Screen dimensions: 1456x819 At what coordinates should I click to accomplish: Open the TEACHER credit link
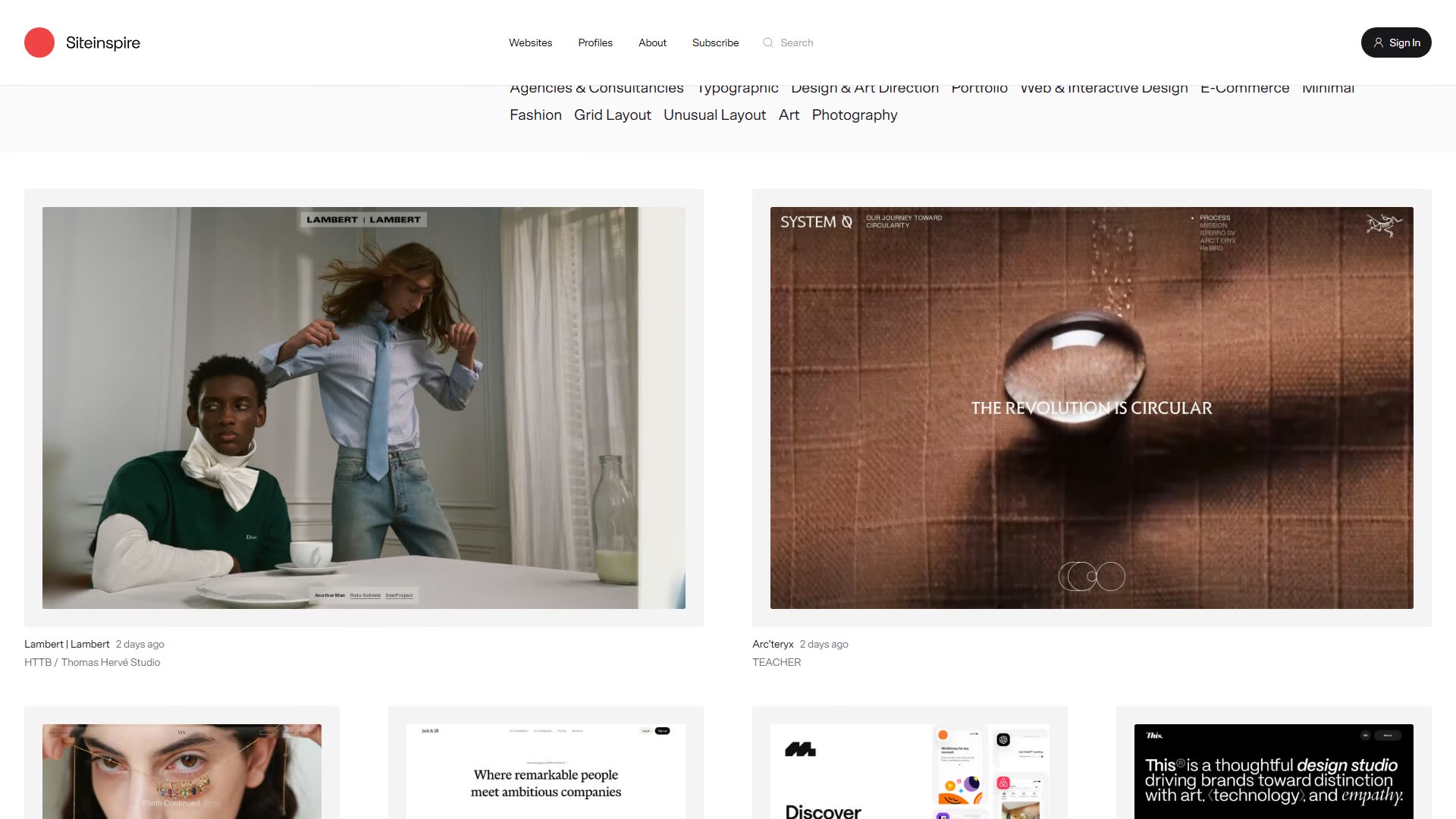777,662
